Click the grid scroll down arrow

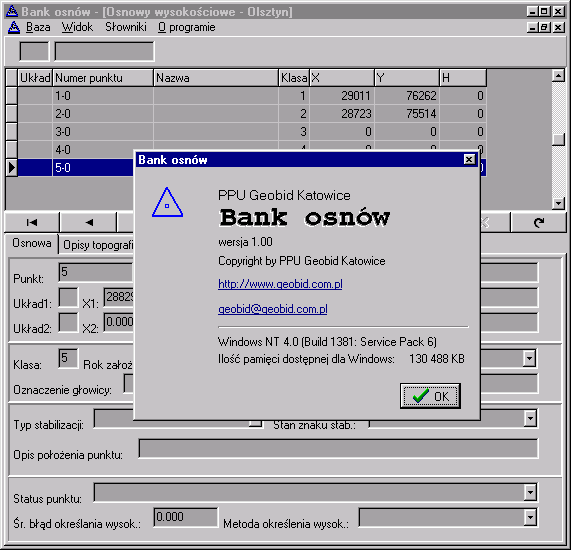(x=558, y=203)
